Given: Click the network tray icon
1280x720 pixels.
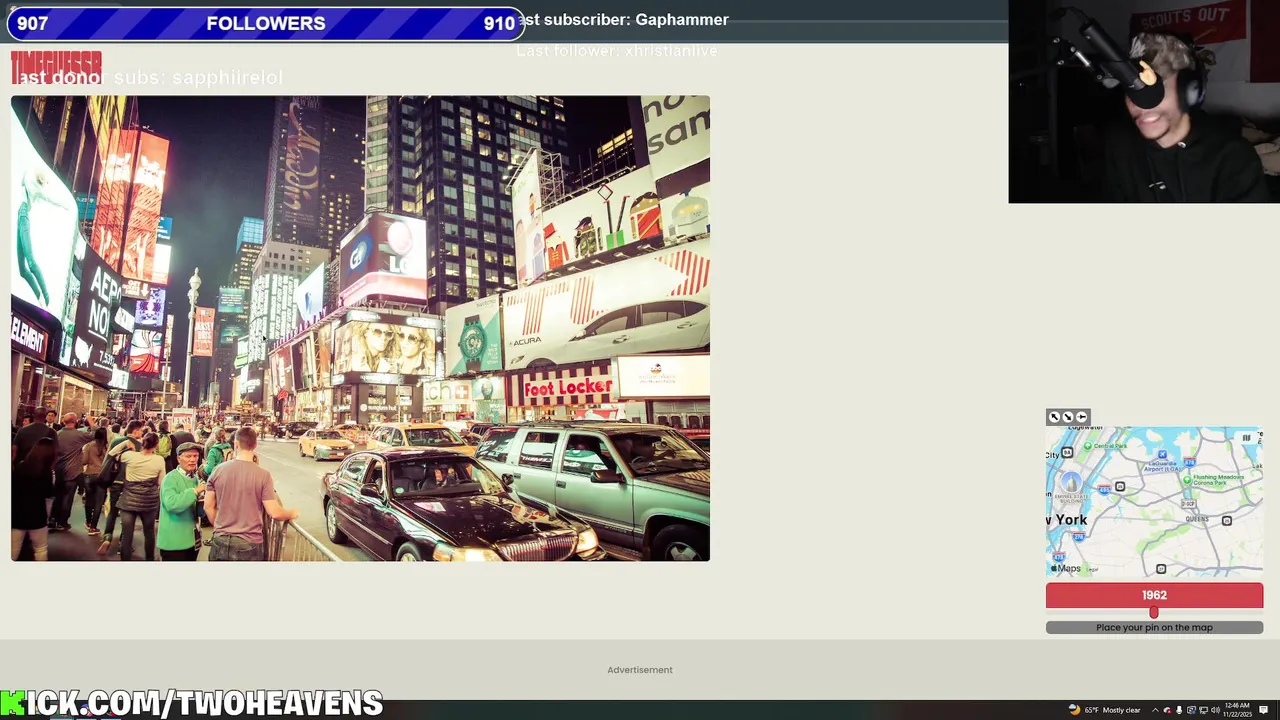Looking at the screenshot, I should point(1203,710).
